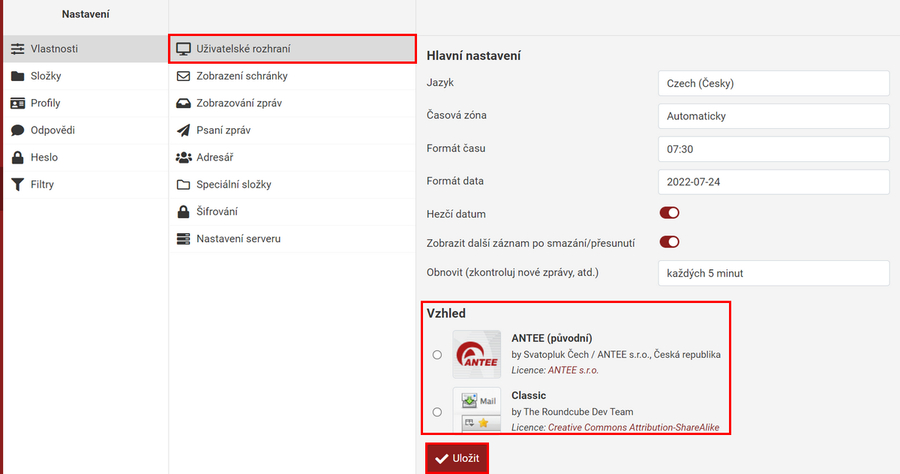Select the ANTEE (původní) skin radio button
900x474 pixels.
point(437,355)
